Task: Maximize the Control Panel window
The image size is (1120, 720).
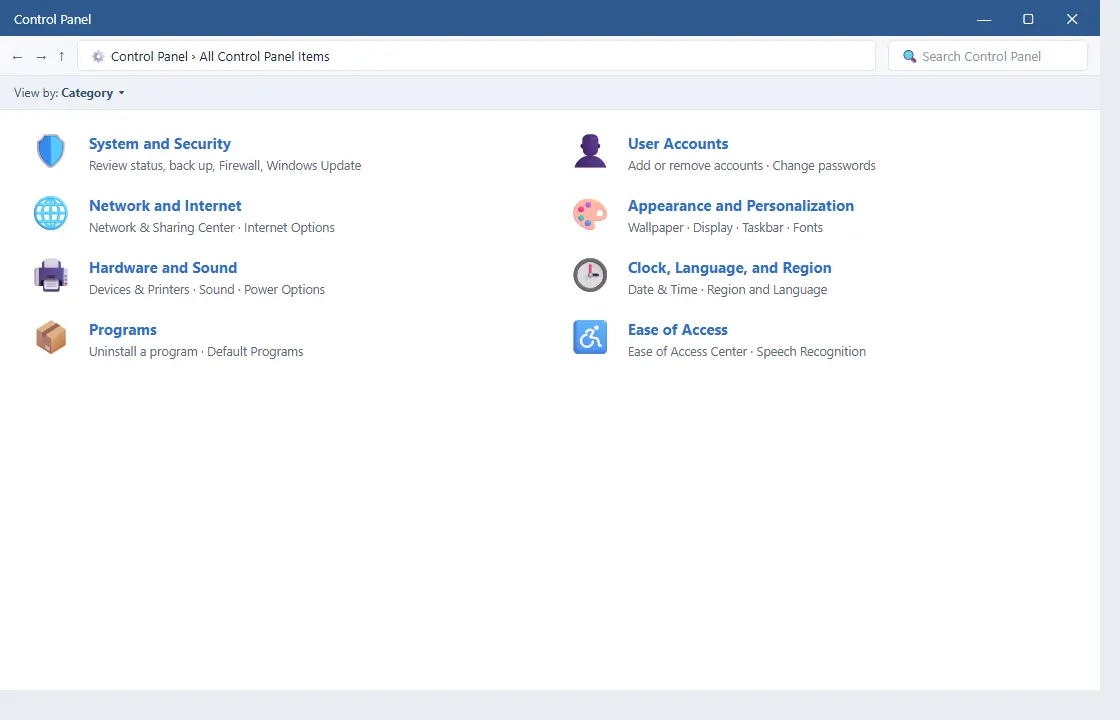Action: [1028, 19]
